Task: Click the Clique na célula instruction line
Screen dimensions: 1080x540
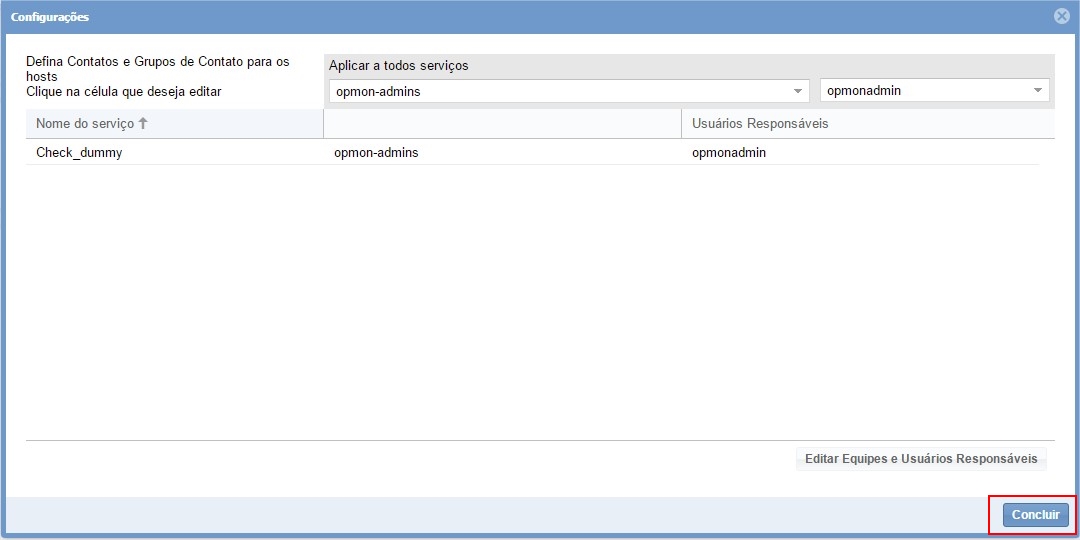Action: (x=123, y=92)
